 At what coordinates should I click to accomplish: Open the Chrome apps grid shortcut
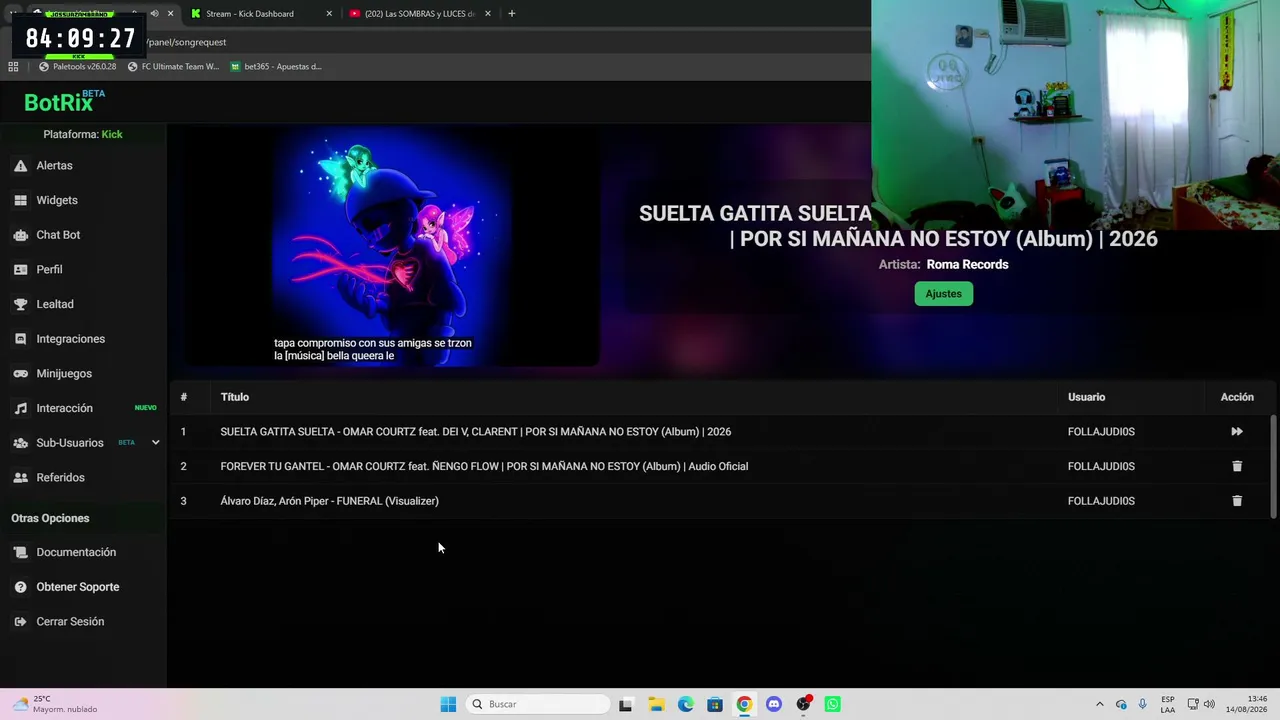tap(13, 67)
